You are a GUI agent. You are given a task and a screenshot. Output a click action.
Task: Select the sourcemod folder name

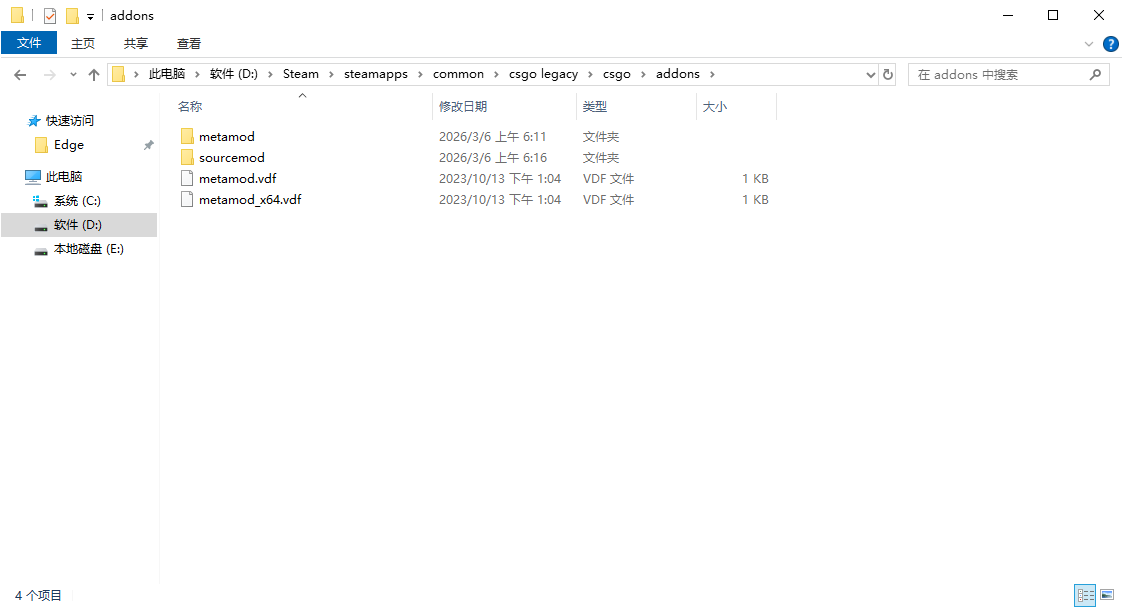pos(231,158)
